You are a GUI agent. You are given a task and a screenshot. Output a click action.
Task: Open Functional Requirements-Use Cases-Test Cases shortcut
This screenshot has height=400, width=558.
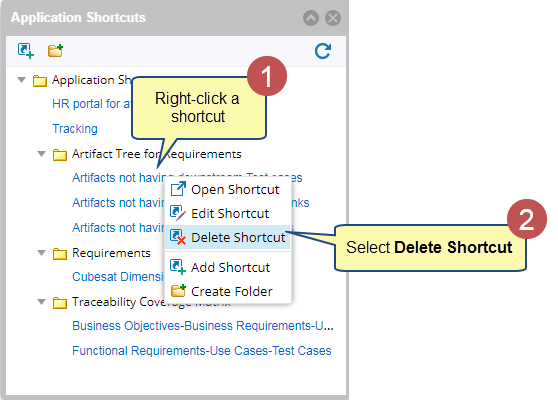pyautogui.click(x=202, y=351)
